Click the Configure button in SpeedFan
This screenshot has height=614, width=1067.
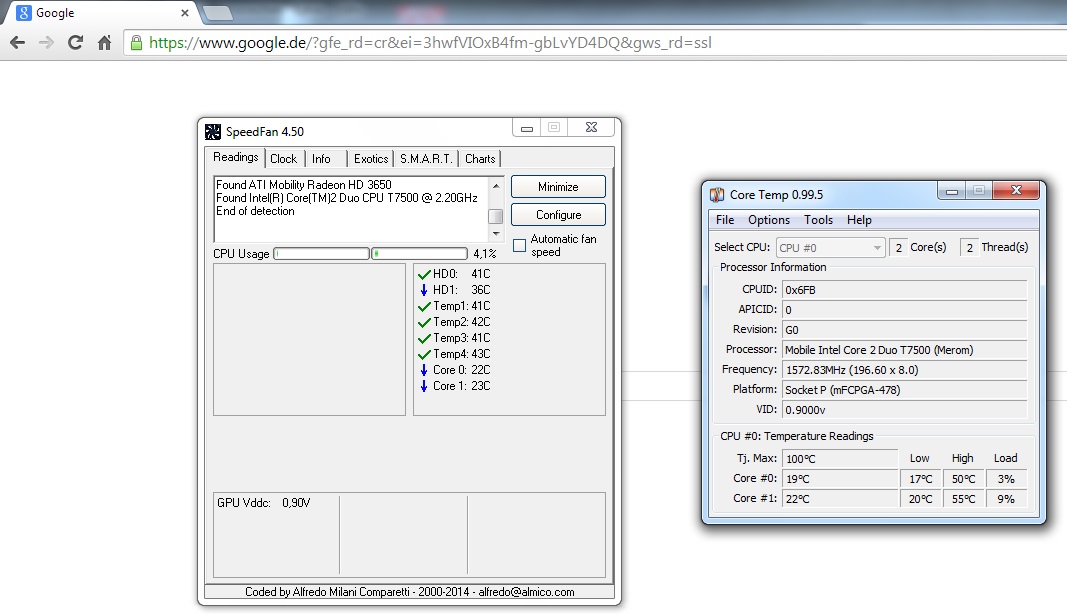(558, 214)
